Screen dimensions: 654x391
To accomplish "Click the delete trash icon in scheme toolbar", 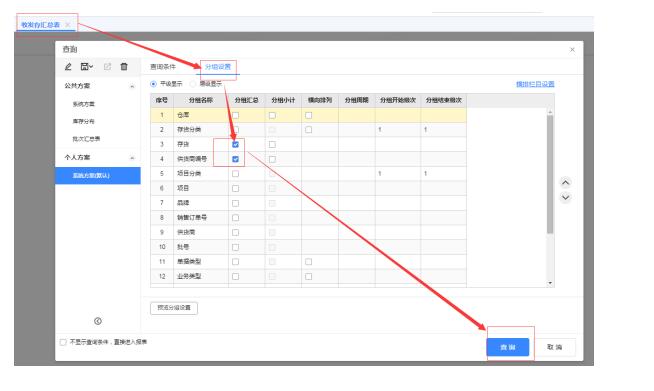I will tap(124, 66).
